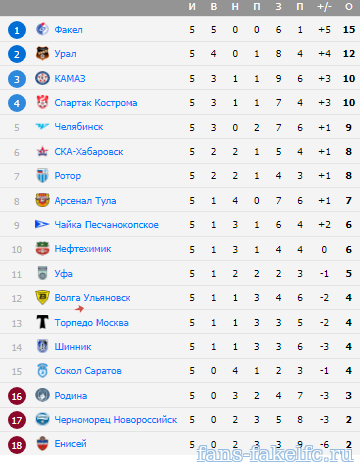Click the О points column header
Image resolution: width=364 pixels, height=472 pixels.
(349, 7)
